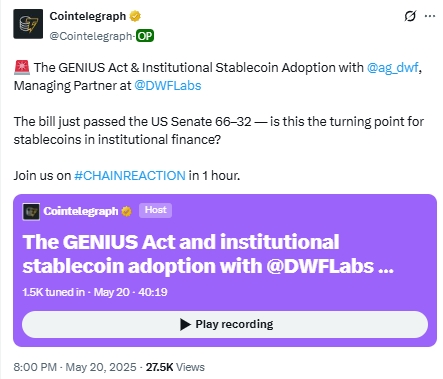Click the 8:00 PM May 20, 2025 timestamp
Viewport: 443px width, 379px height.
coord(75,367)
